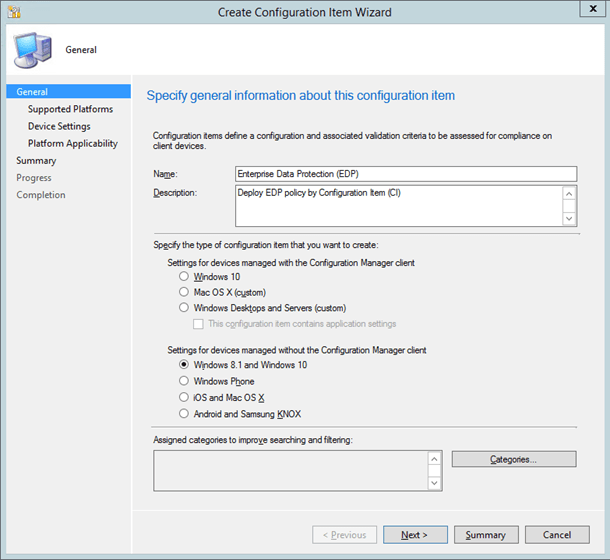Open Platform Applicability step
Image resolution: width=610 pixels, height=560 pixels.
pyautogui.click(x=72, y=143)
